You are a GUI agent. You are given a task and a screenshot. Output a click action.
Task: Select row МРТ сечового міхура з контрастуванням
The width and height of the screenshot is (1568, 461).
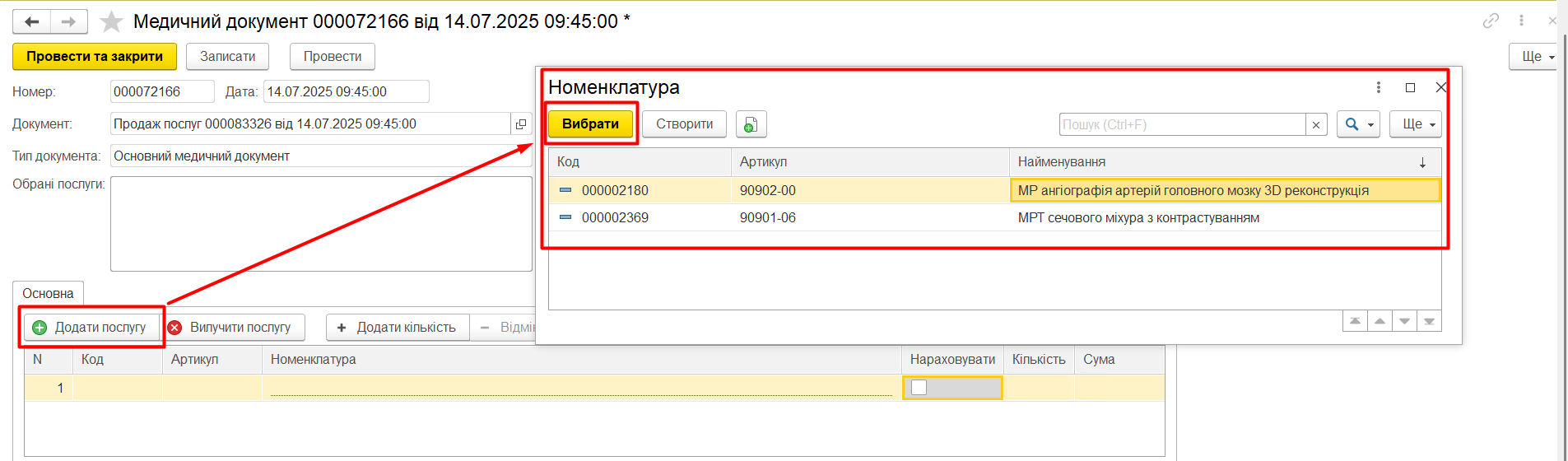click(x=1138, y=218)
